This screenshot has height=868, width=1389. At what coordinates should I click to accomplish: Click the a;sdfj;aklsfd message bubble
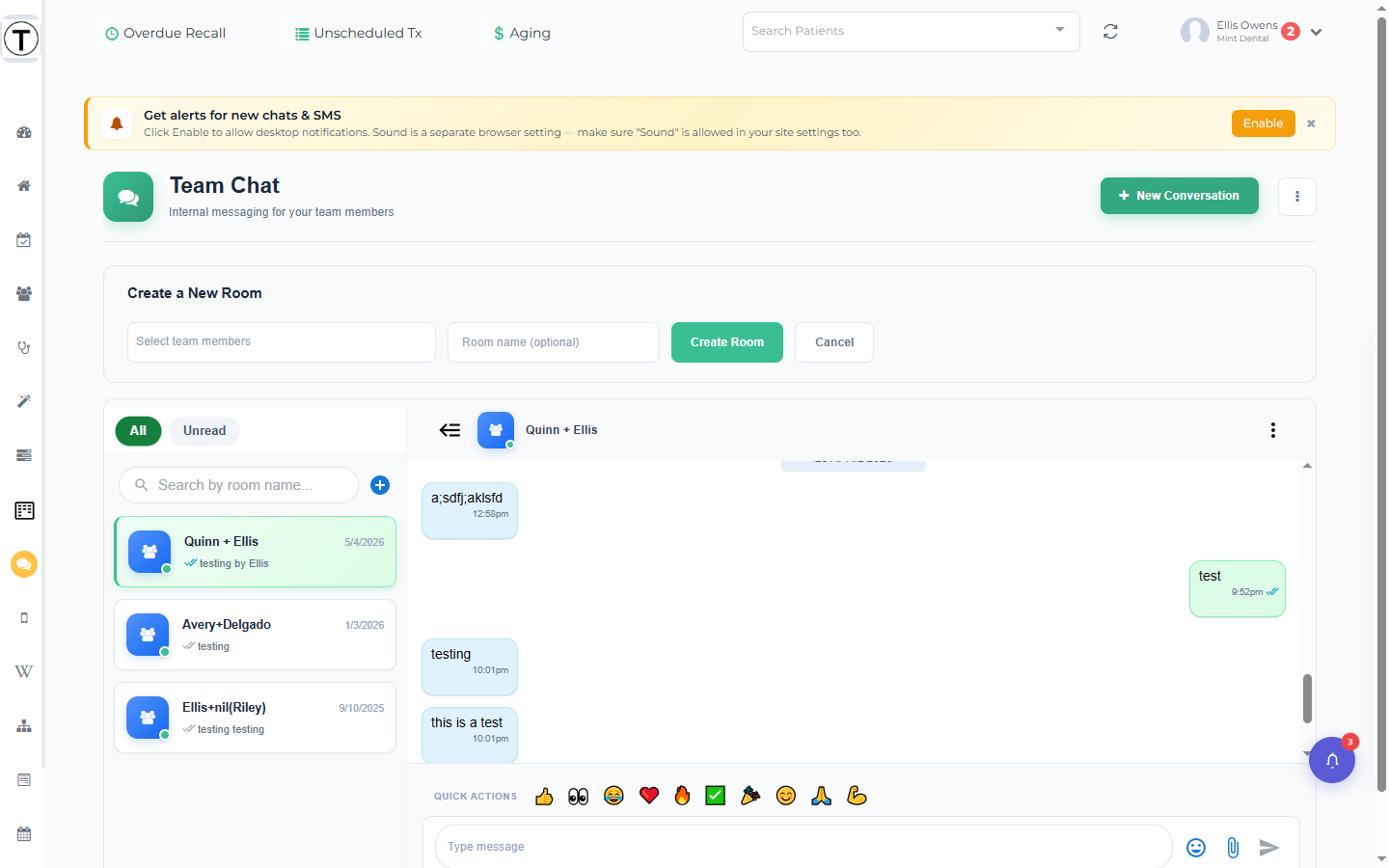[x=470, y=510]
